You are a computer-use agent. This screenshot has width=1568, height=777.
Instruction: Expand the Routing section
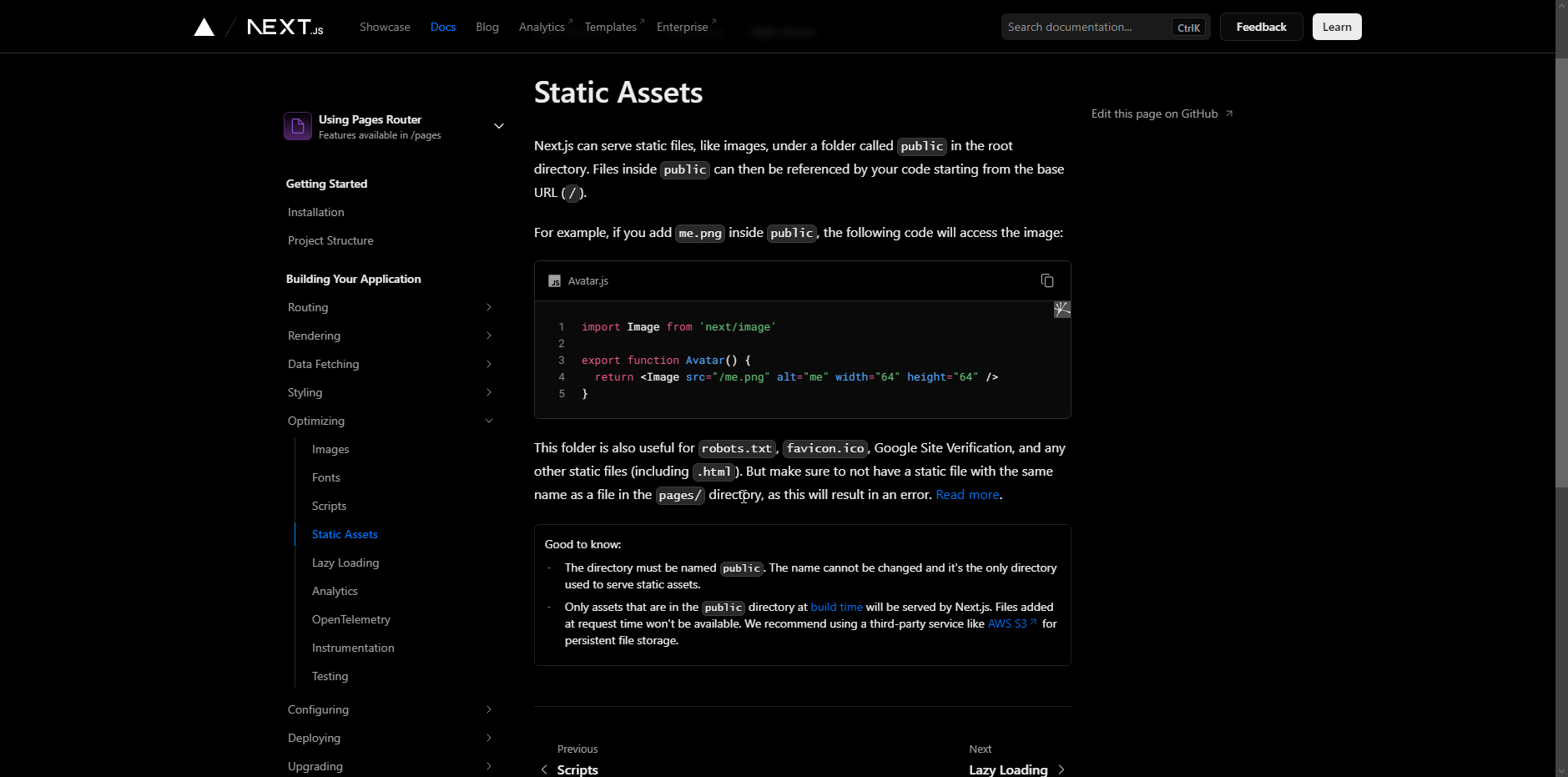tap(489, 307)
